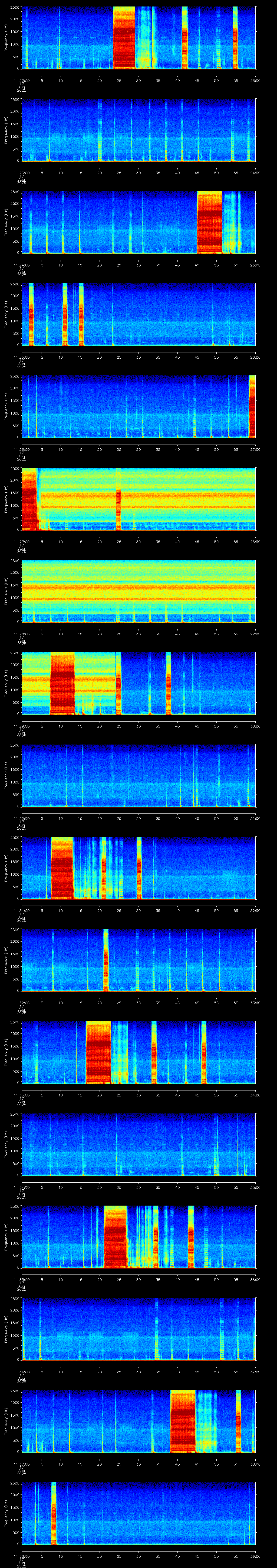
Task: Click the wide red burst in the 11:33:00 spectrogram
Action: [x=99, y=1052]
